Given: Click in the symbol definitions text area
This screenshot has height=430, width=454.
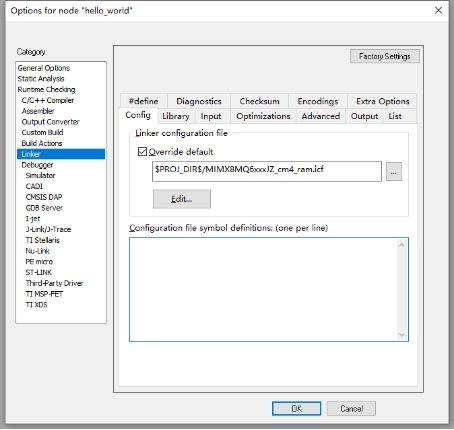Looking at the screenshot, I should click(263, 289).
